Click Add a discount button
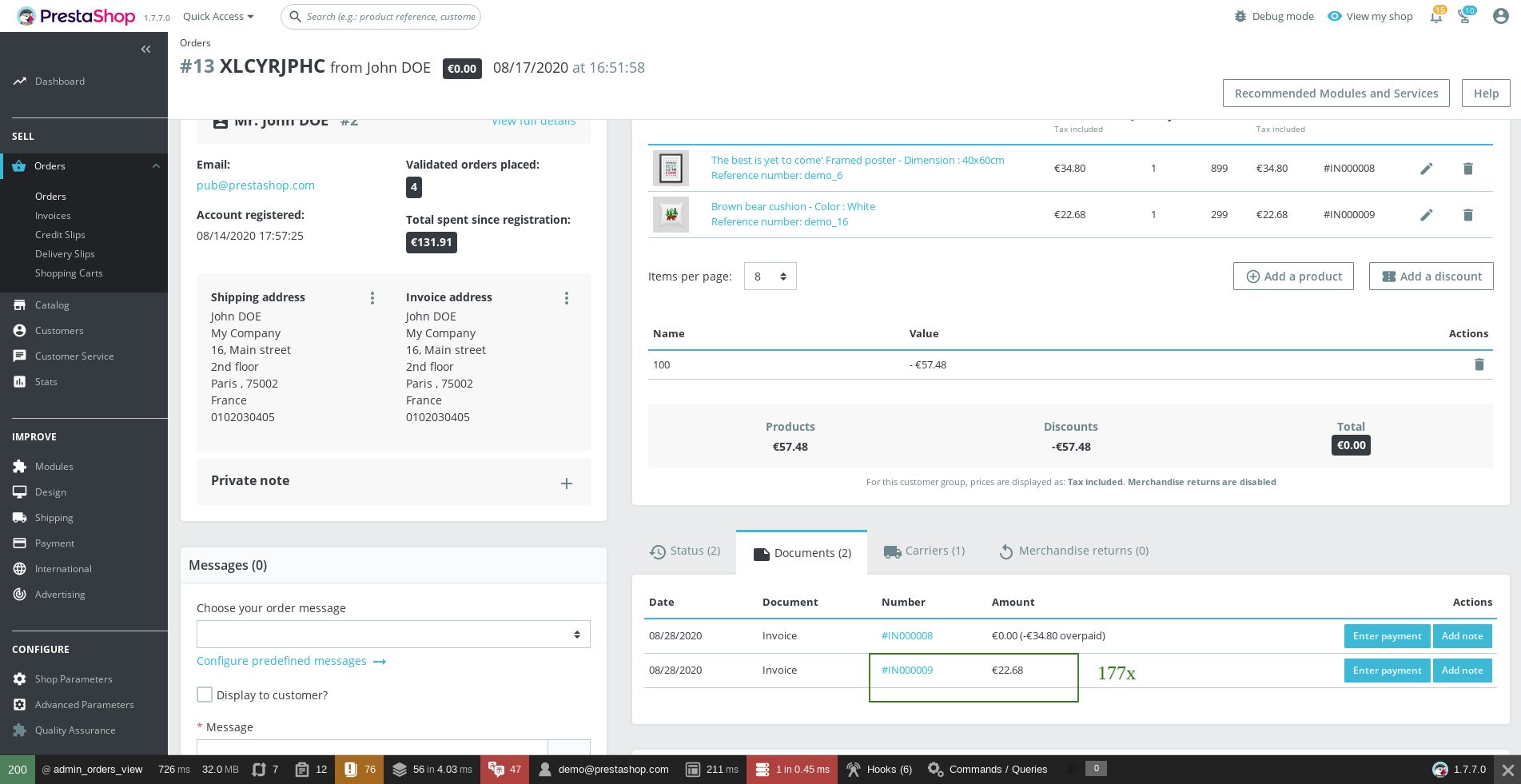This screenshot has width=1521, height=784. (1431, 277)
